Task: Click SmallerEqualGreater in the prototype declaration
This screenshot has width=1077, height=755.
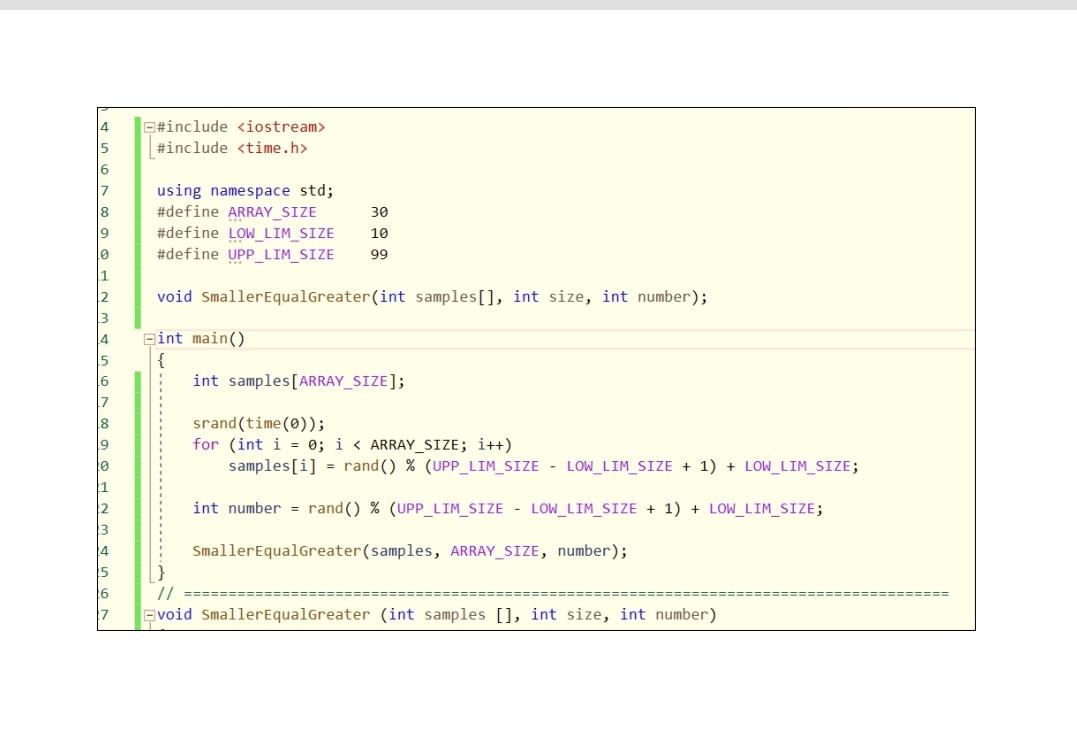Action: (x=286, y=297)
